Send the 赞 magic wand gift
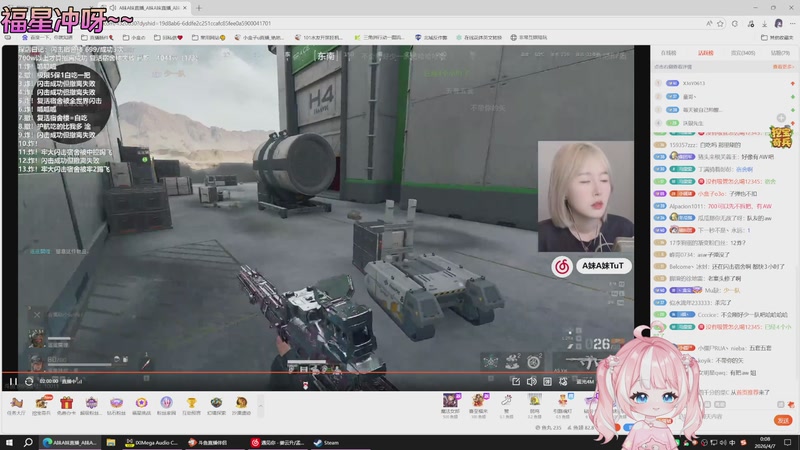The image size is (800, 450). [x=506, y=405]
